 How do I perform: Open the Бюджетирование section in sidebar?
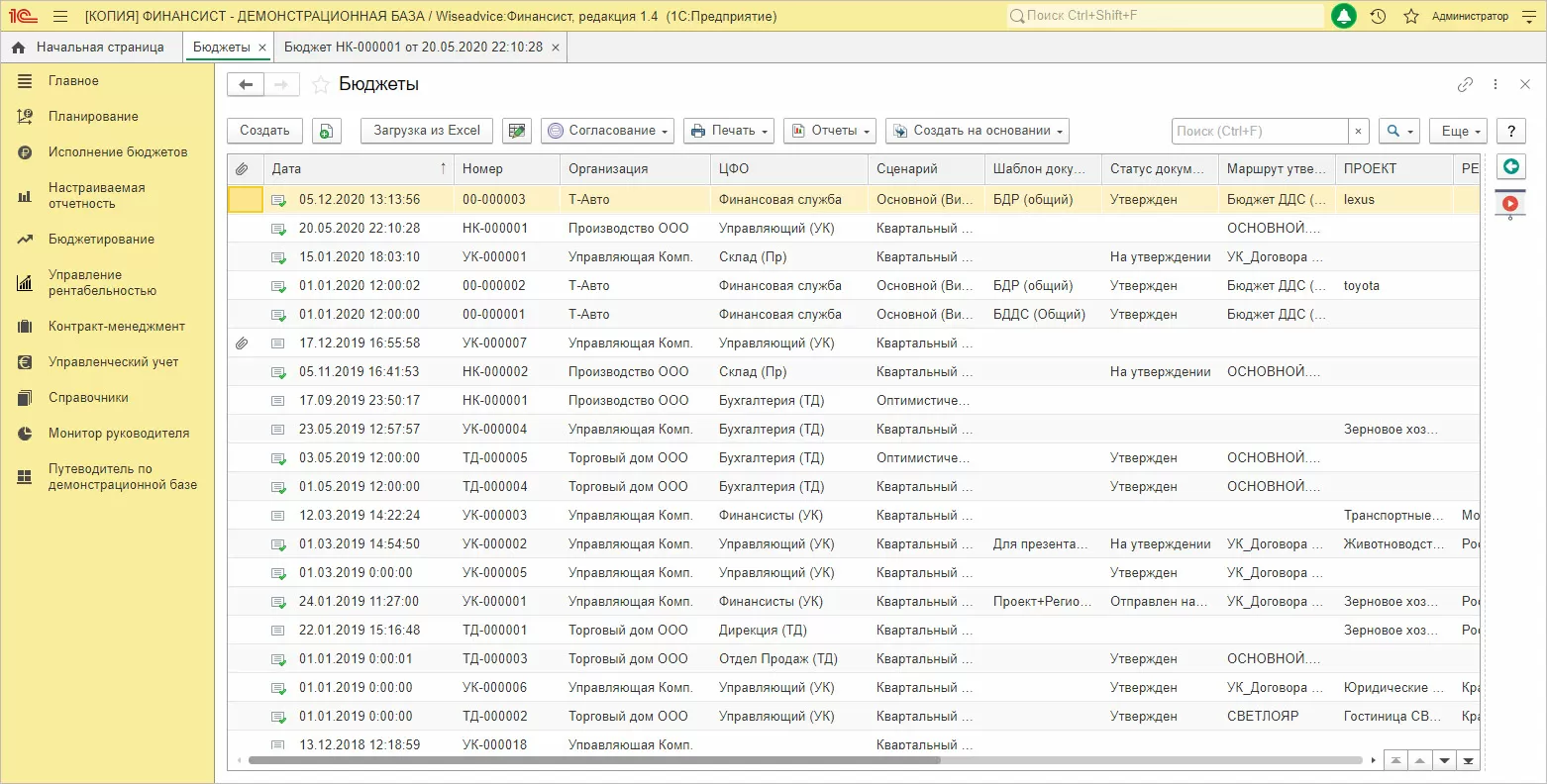tap(101, 240)
